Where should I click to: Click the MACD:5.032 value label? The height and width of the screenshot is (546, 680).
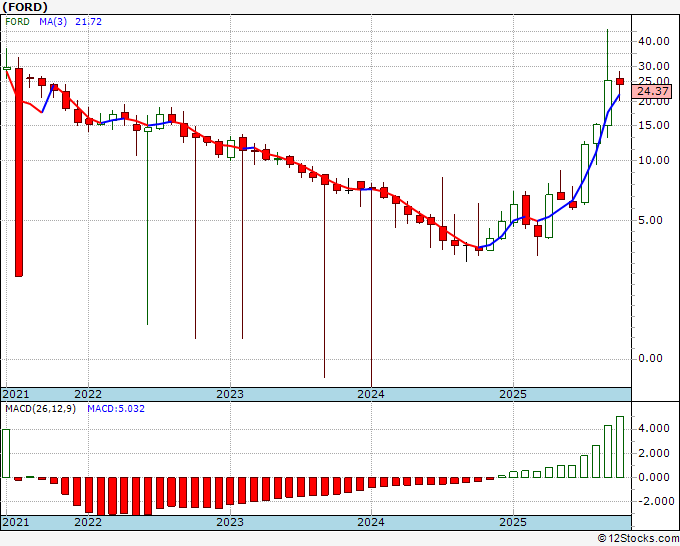[x=116, y=409]
